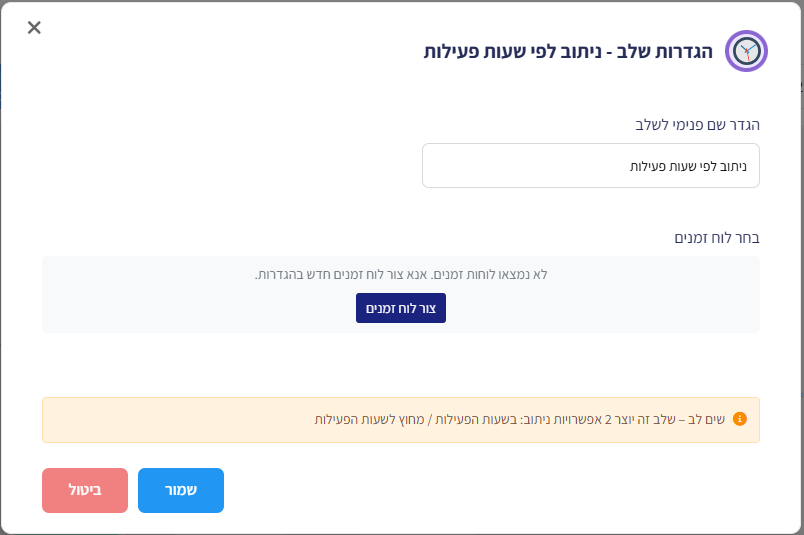The height and width of the screenshot is (535, 804).
Task: Save settings with the blue שמור button
Action: [x=180, y=490]
